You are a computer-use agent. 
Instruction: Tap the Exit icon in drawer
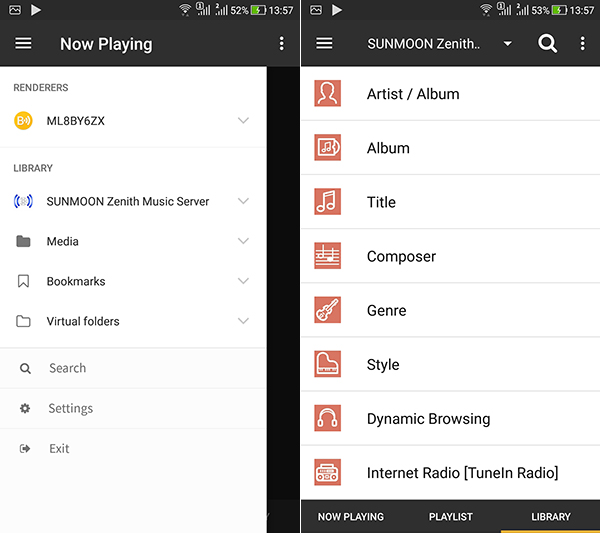(x=25, y=448)
